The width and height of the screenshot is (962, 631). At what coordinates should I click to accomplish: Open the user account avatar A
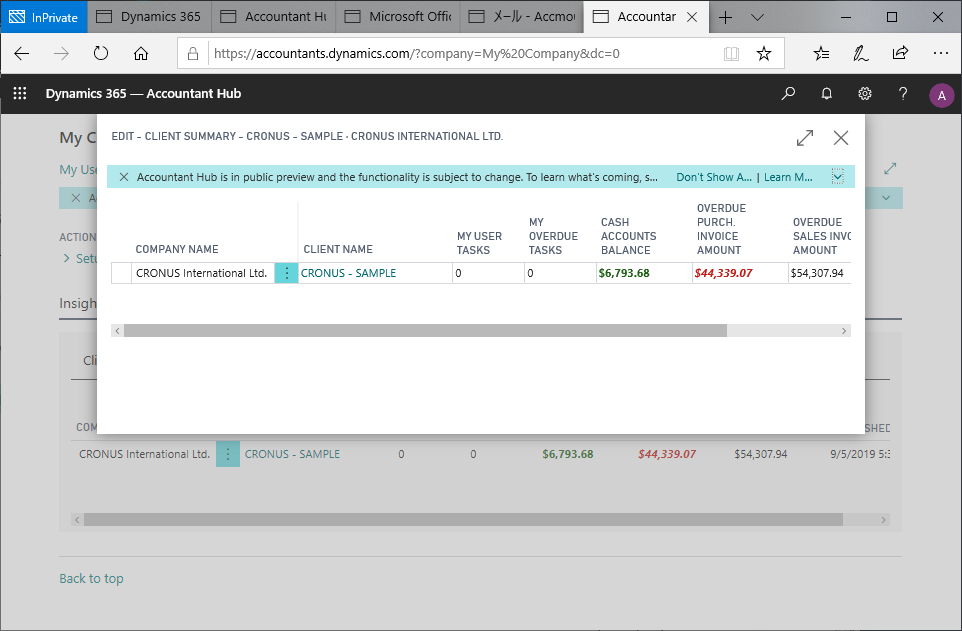point(941,95)
